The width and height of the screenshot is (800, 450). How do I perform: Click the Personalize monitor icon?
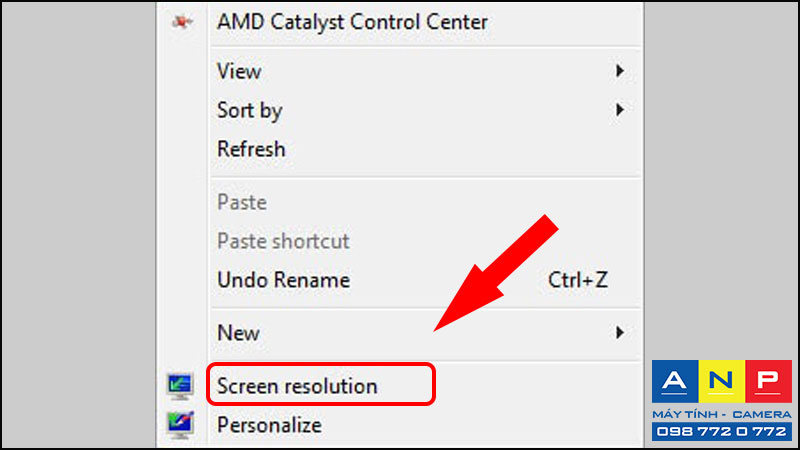(x=180, y=425)
